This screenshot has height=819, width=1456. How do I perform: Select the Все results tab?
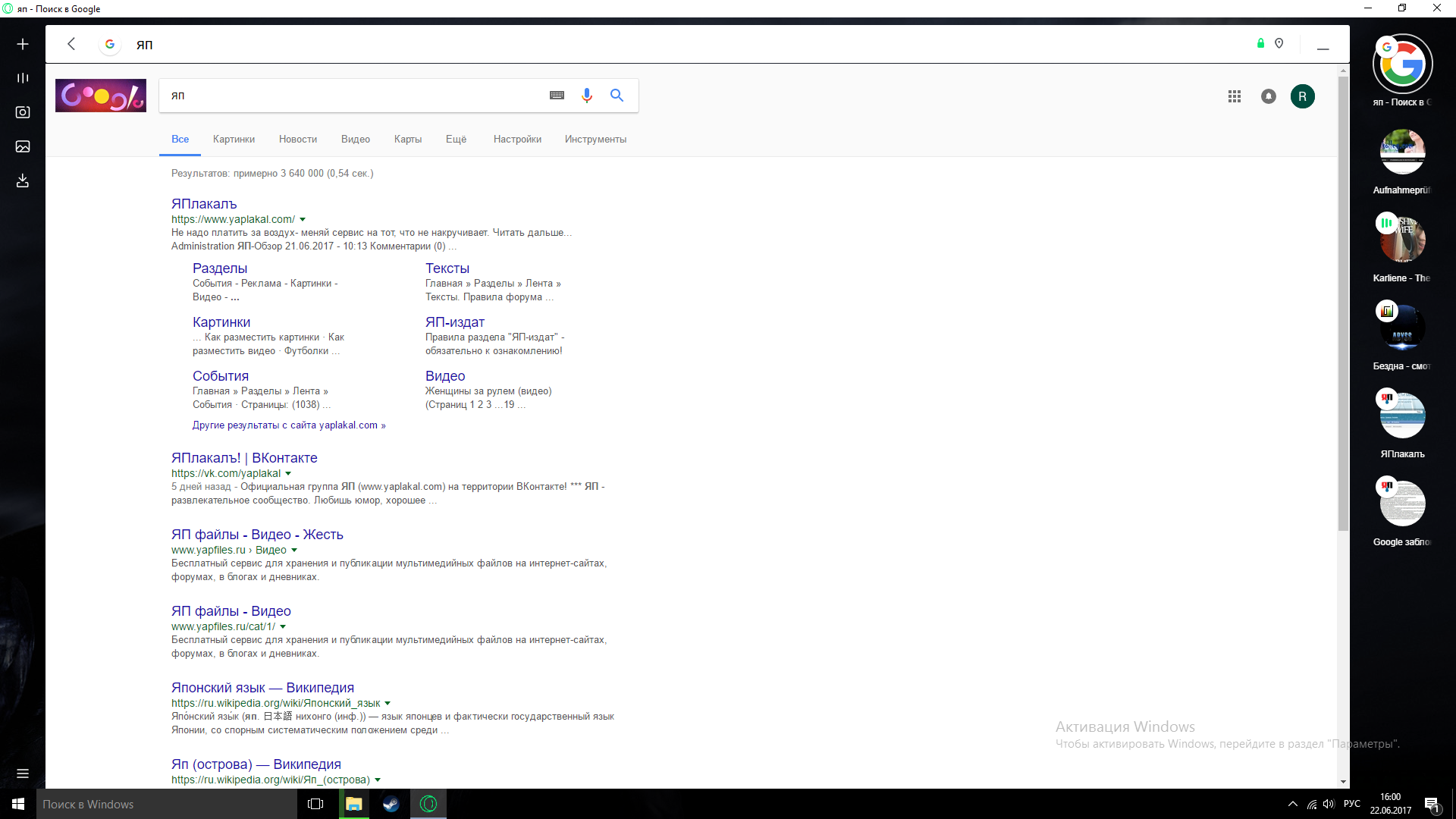pos(180,140)
